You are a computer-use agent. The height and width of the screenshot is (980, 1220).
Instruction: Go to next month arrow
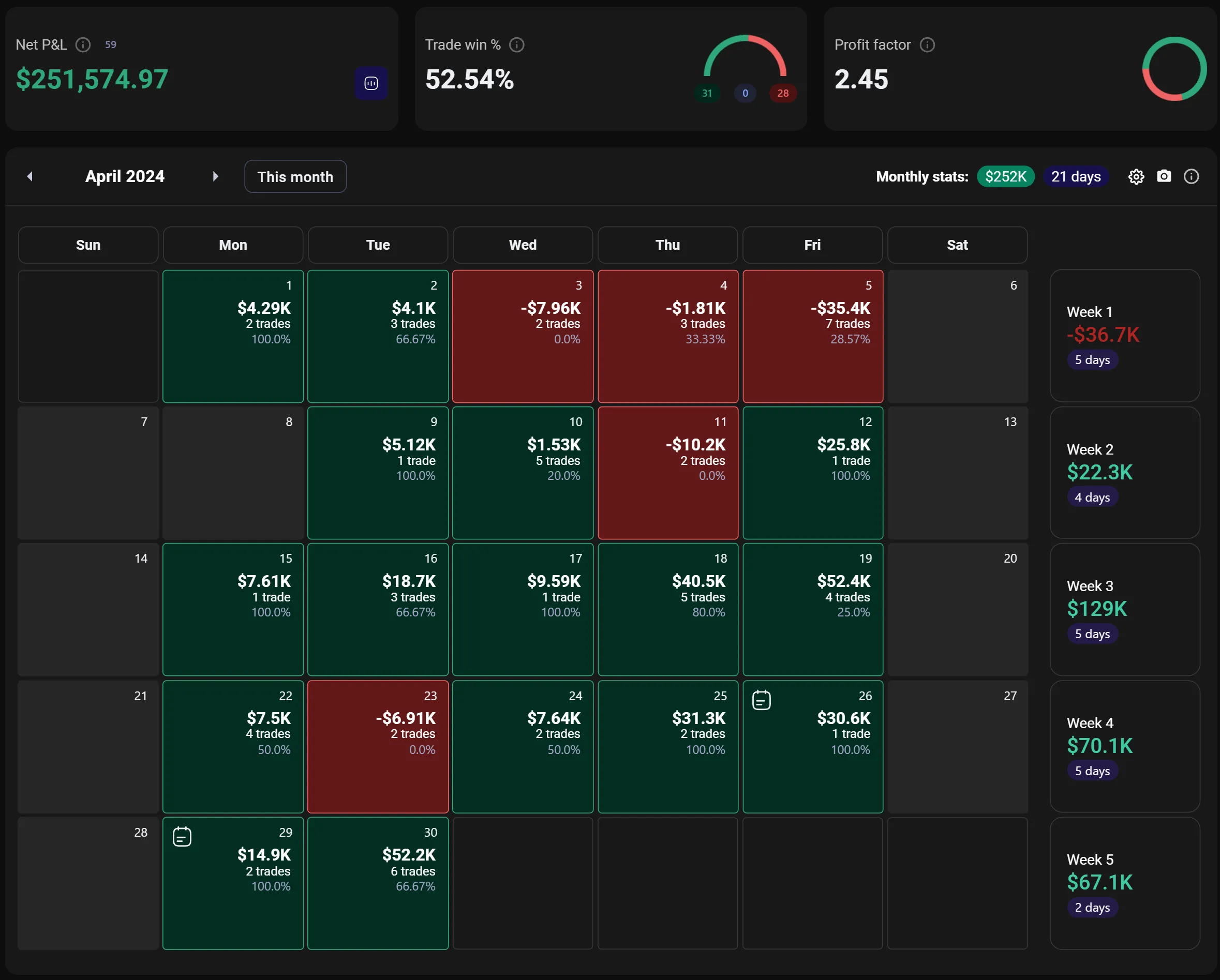pyautogui.click(x=215, y=176)
